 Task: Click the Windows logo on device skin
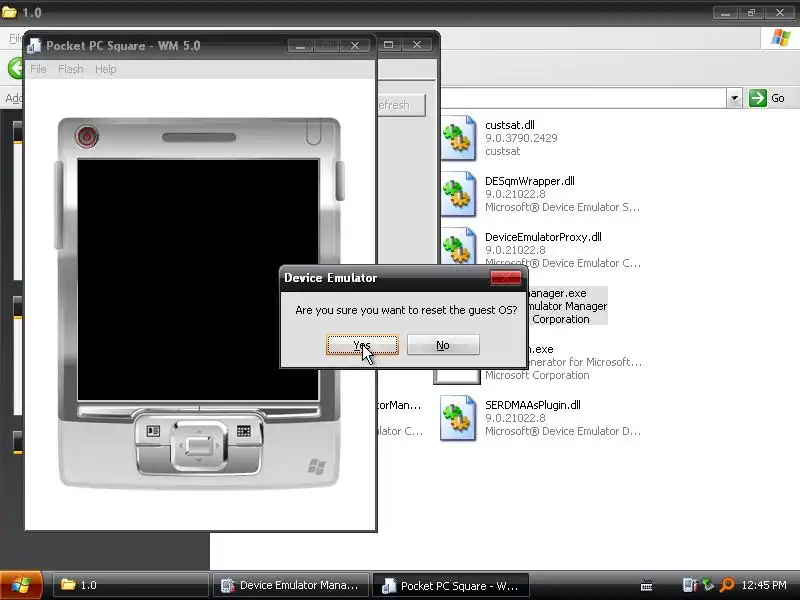317,466
